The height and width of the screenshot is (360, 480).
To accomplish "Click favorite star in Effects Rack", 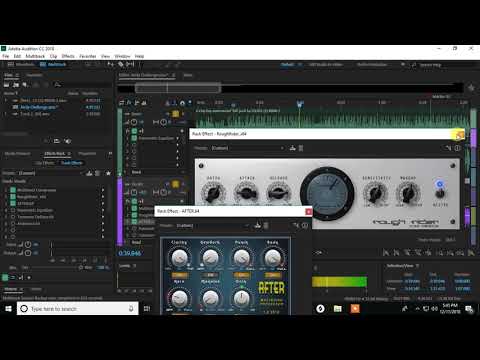I will pos(108,173).
